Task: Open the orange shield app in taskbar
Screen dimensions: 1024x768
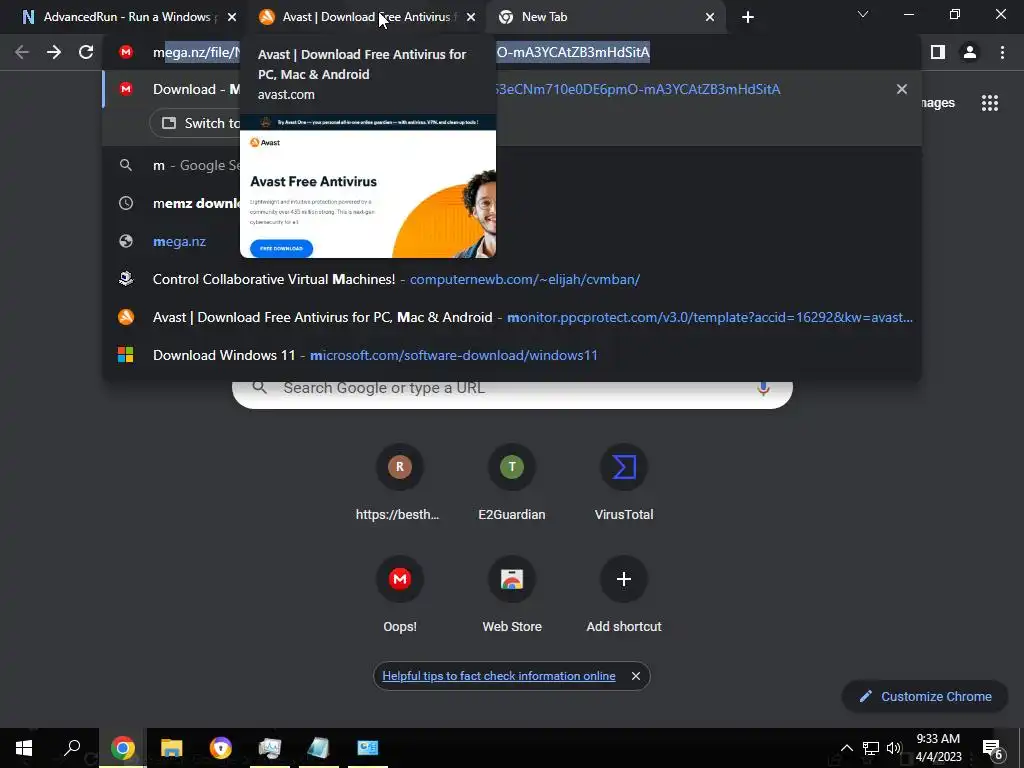Action: pos(221,747)
